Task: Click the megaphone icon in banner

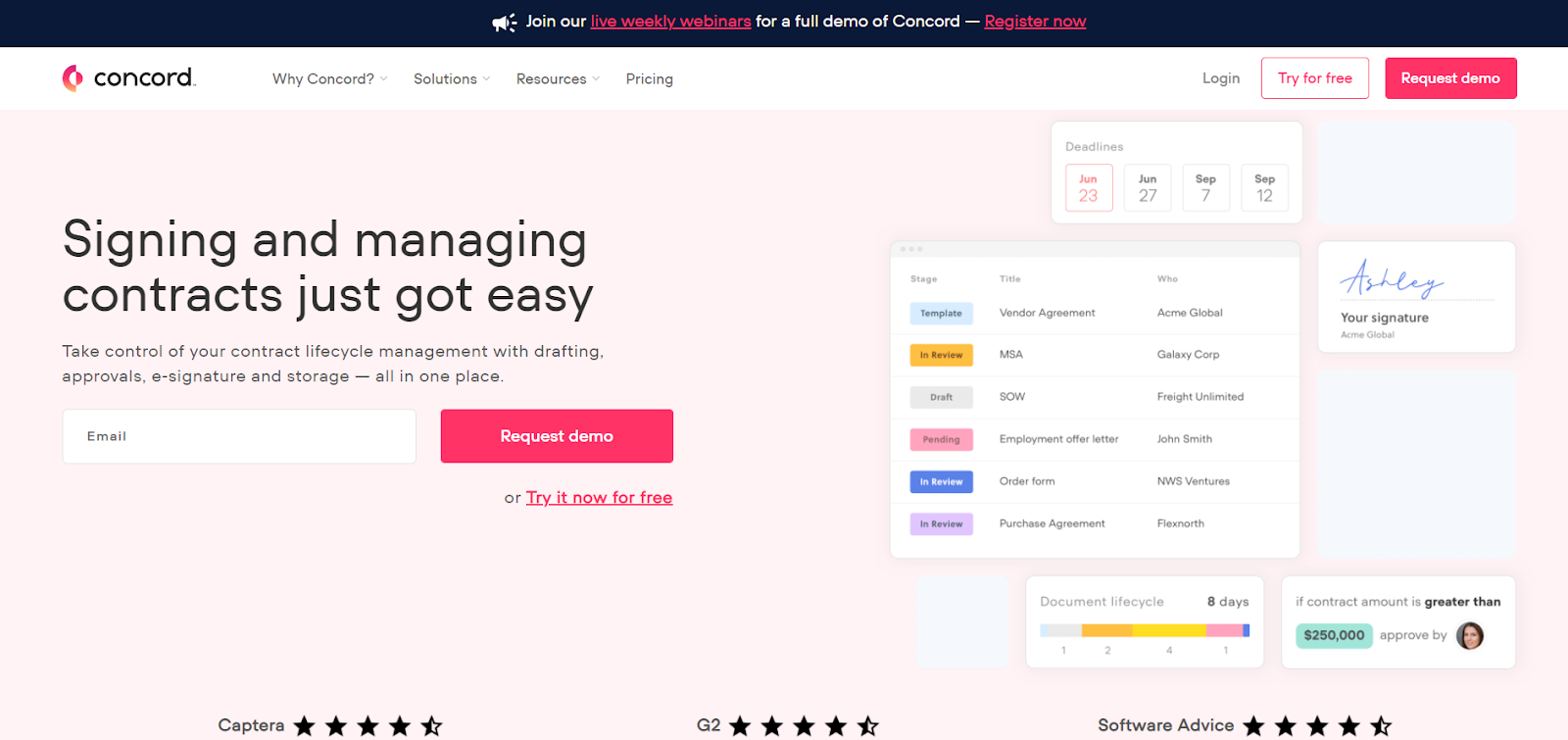Action: point(505,23)
